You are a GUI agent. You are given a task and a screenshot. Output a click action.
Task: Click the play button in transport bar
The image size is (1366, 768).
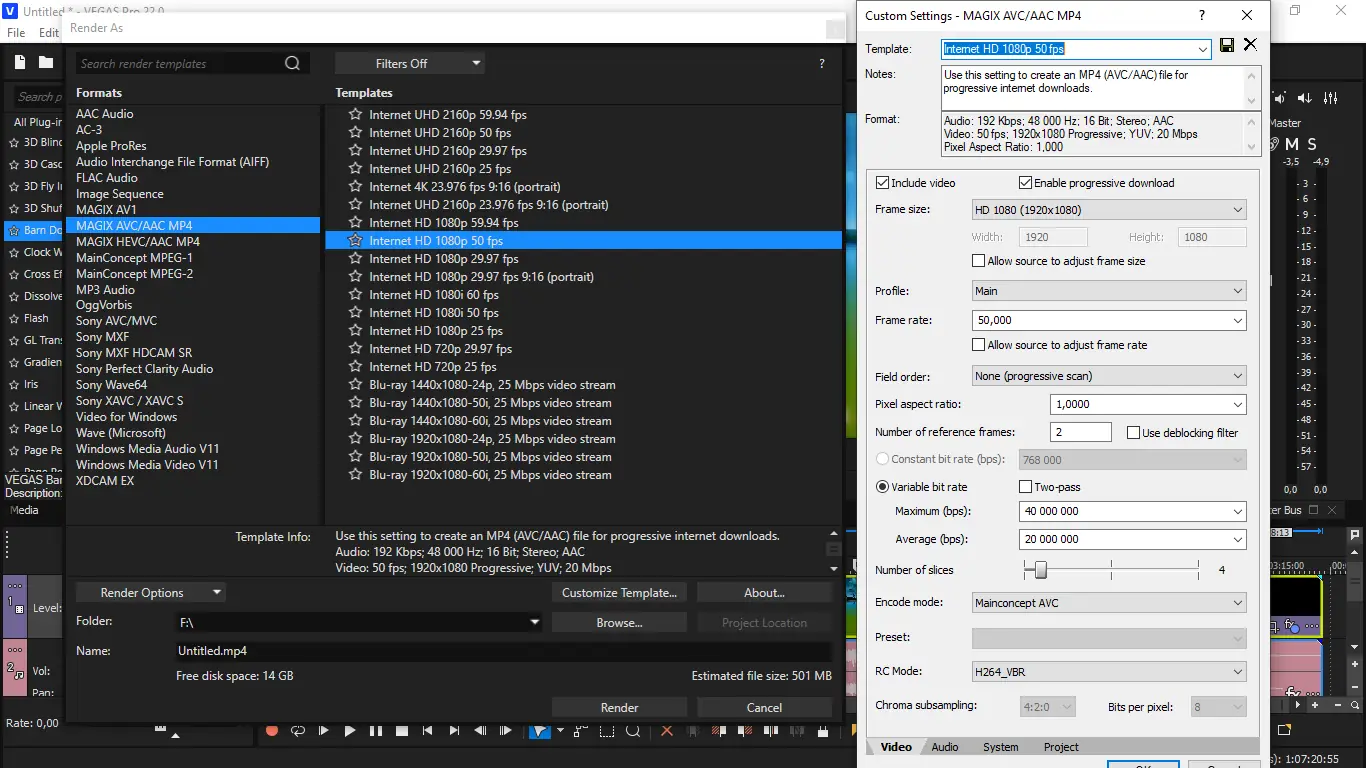click(350, 731)
